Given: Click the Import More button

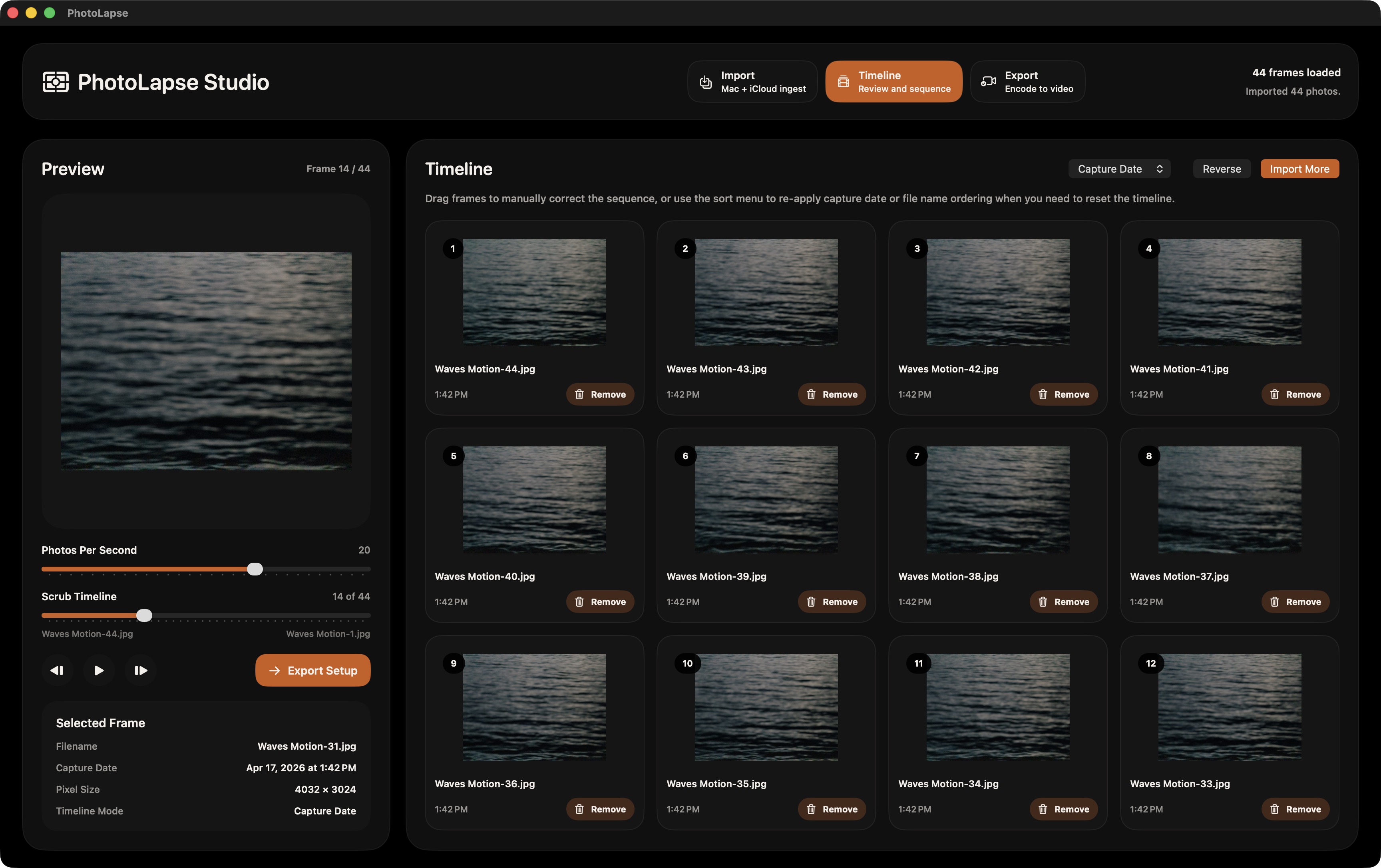Looking at the screenshot, I should point(1299,169).
